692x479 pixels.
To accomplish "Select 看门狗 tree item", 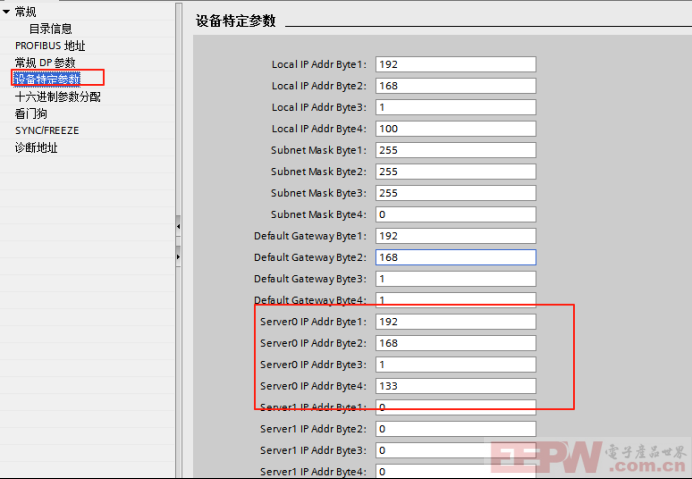I will (31, 114).
